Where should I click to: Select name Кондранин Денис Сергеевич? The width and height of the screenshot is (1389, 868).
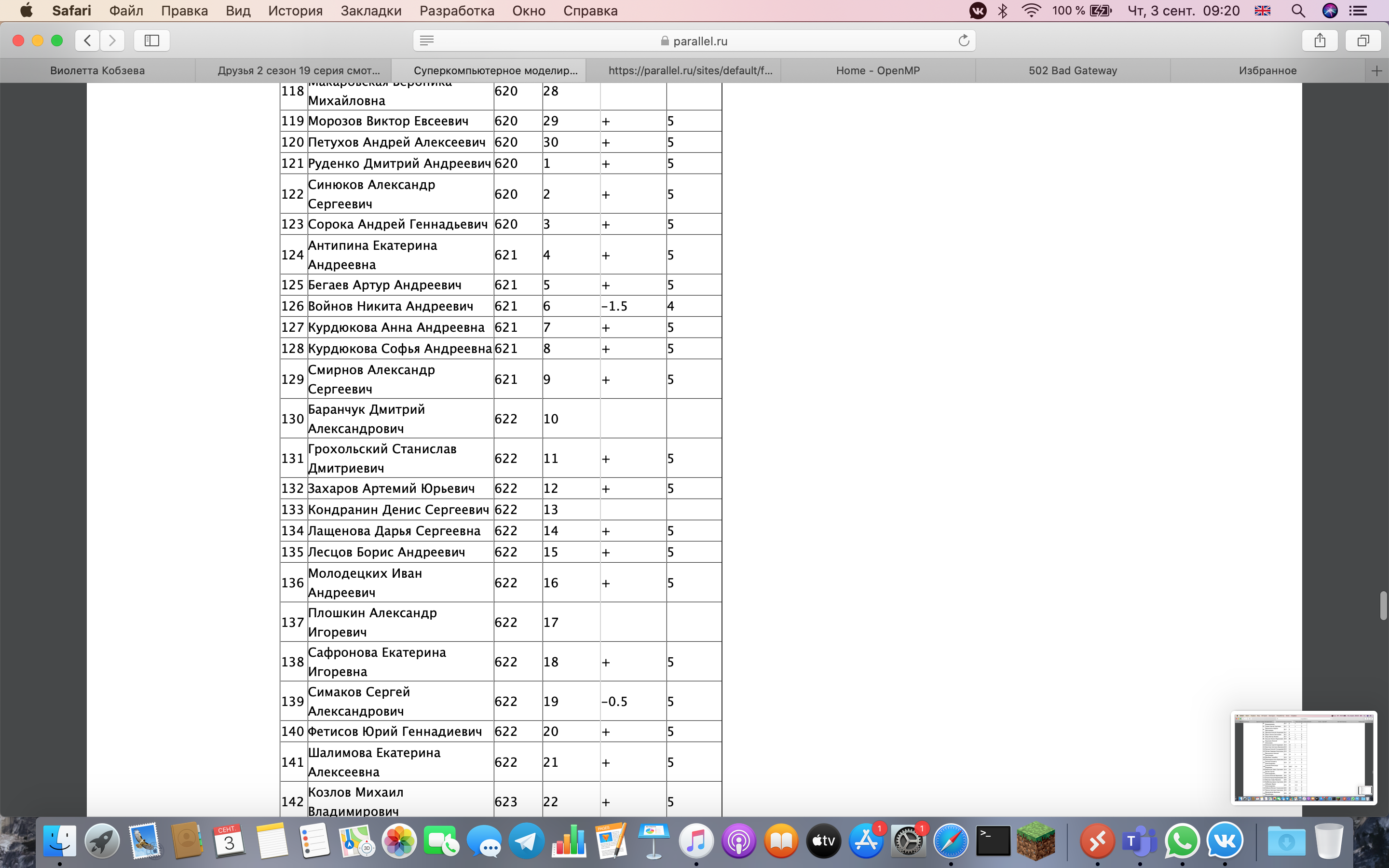coord(399,510)
